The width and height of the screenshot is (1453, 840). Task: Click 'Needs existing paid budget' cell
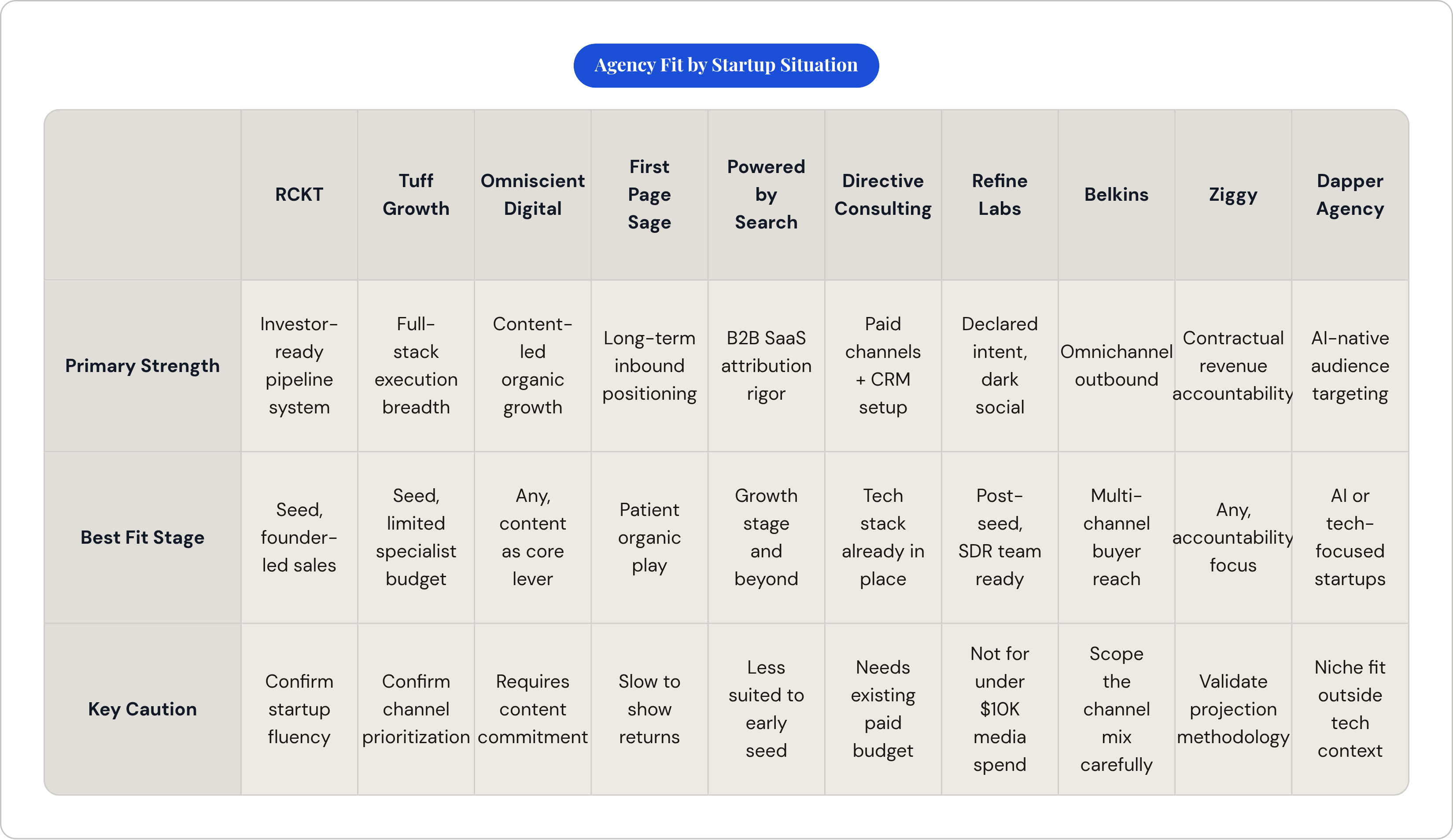coord(883,709)
